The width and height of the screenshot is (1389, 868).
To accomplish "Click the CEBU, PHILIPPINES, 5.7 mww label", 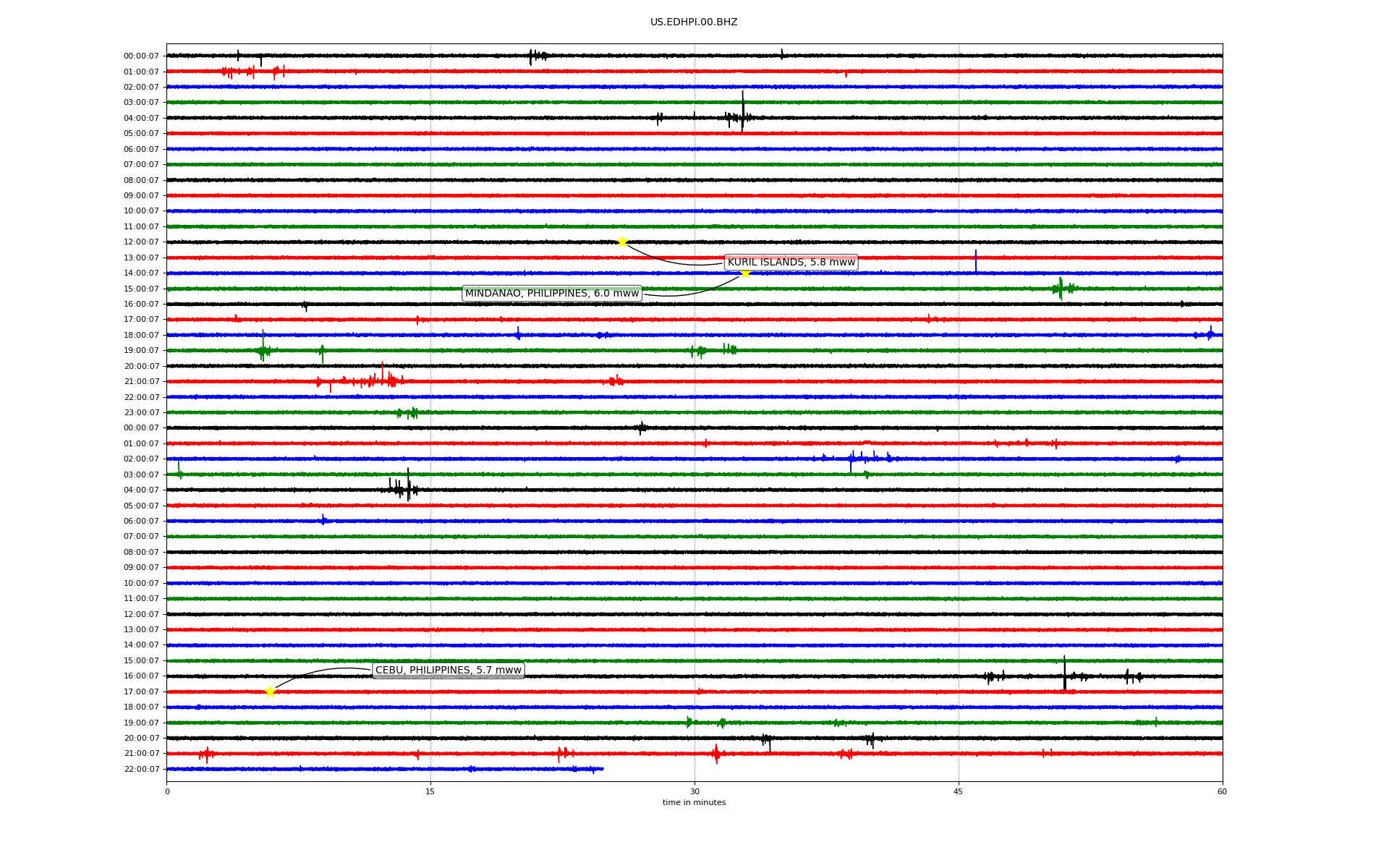I will tap(448, 670).
